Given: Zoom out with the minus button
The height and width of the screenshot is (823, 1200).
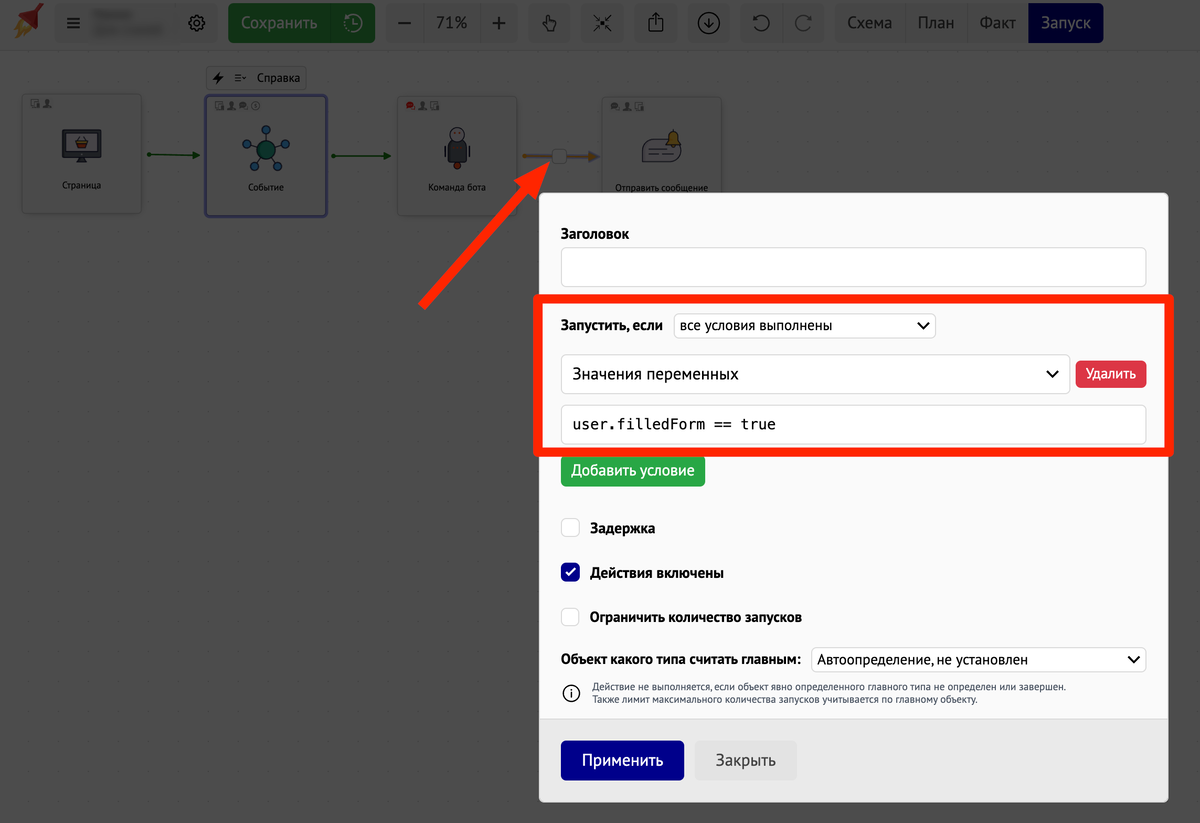Looking at the screenshot, I should pyautogui.click(x=405, y=23).
